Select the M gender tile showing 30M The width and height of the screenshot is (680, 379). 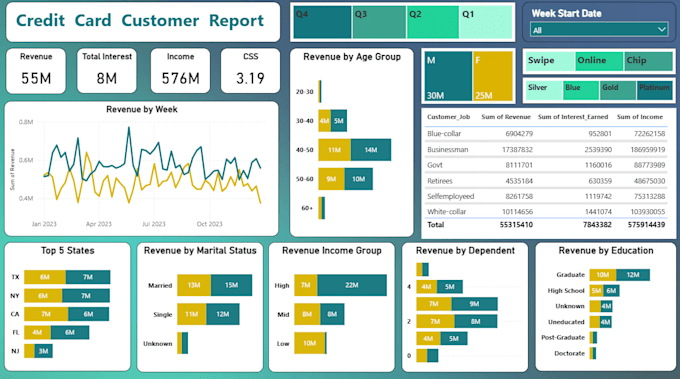pos(448,76)
